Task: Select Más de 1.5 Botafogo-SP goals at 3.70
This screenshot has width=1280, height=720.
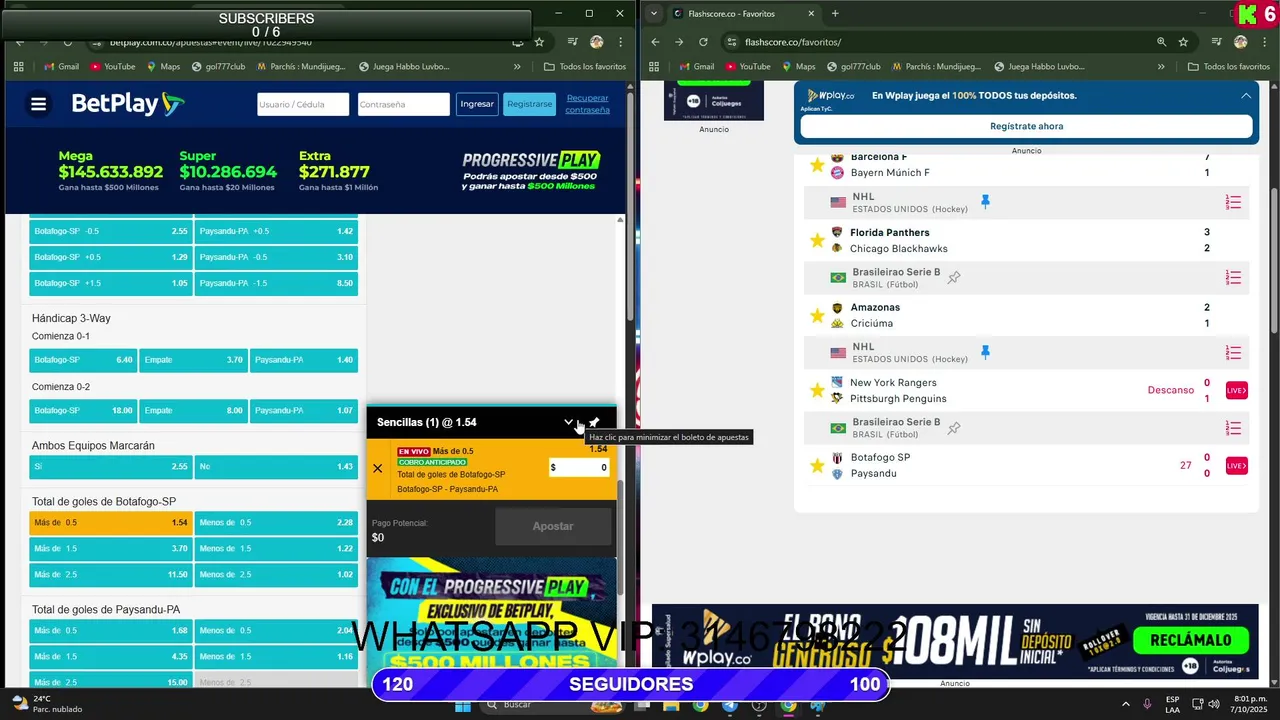Action: coord(111,548)
